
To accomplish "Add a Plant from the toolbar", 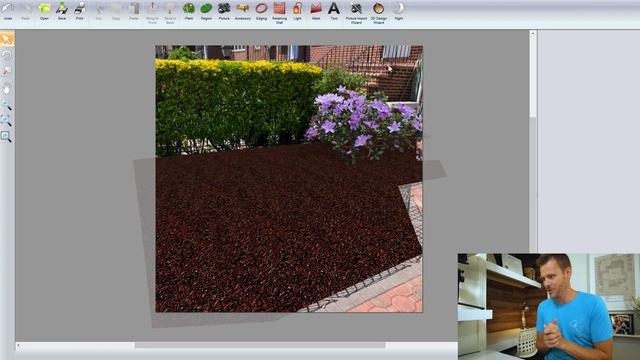I will click(x=189, y=11).
